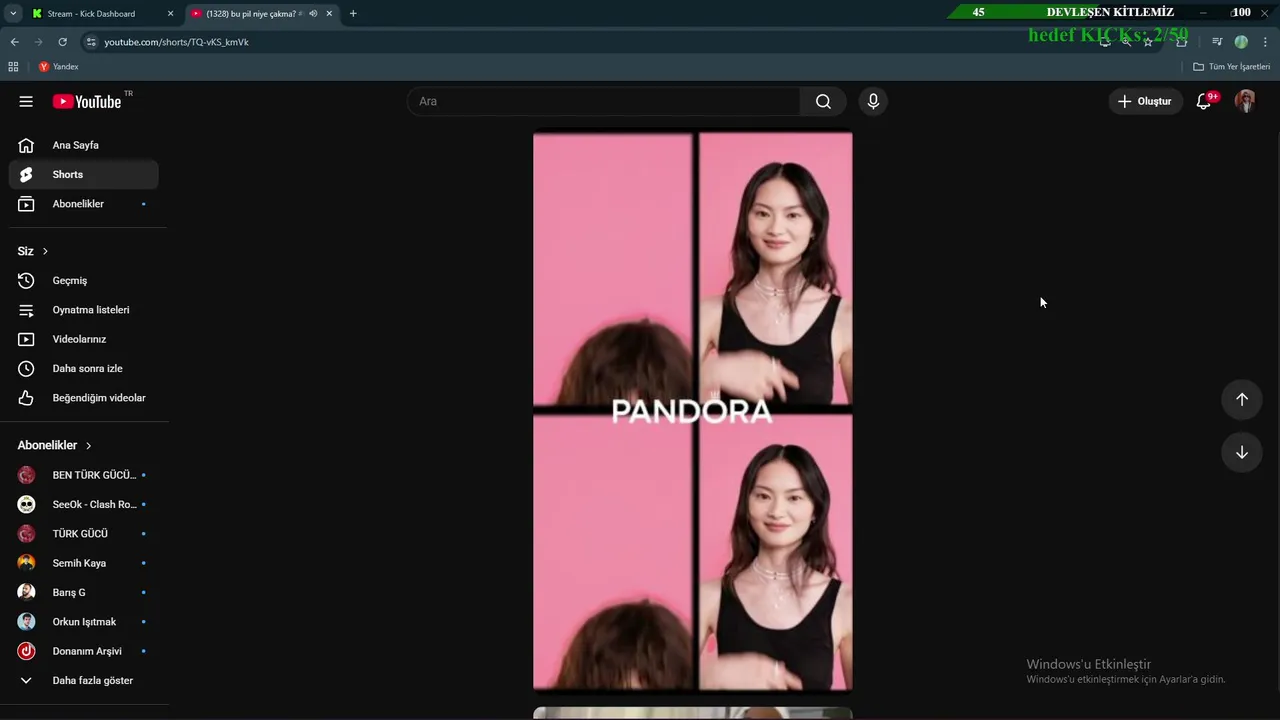The height and width of the screenshot is (720, 1280).
Task: Open BEN TÜRK GÜCÜ channel subscription
Action: (x=84, y=475)
